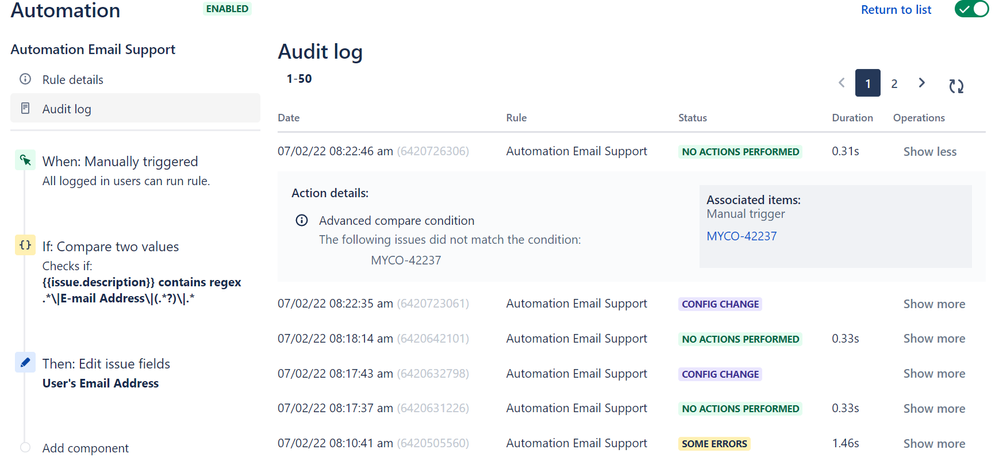Click Advanced compare condition text

tap(396, 221)
